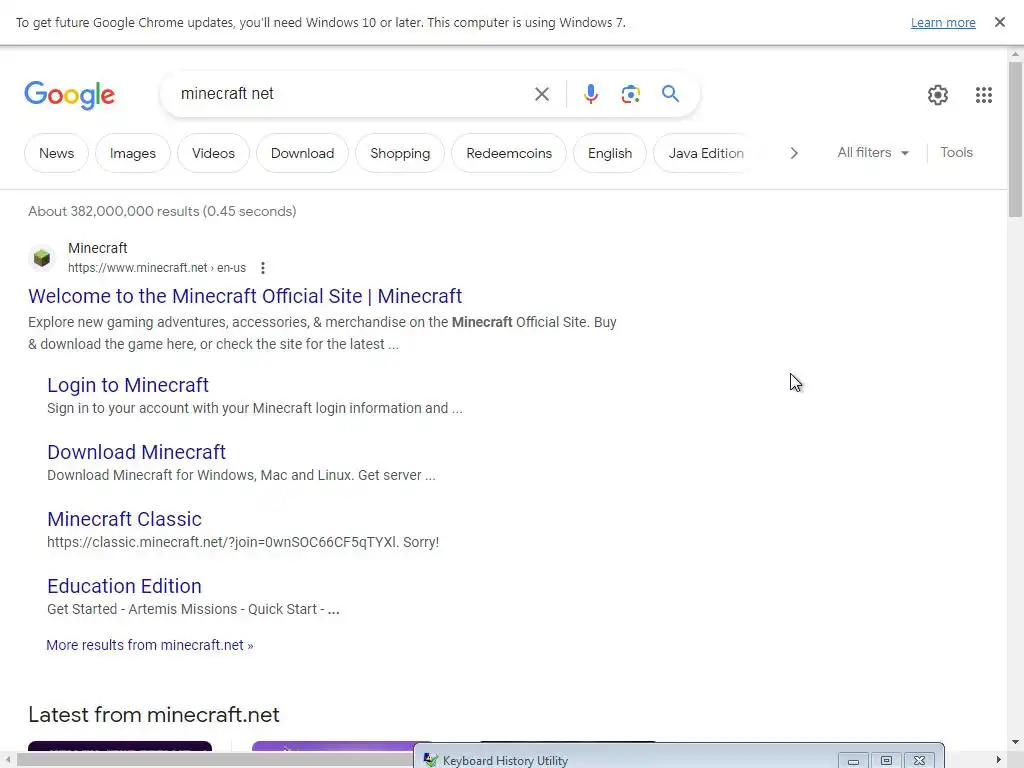Click the About 382,000,000 results text
1024x768 pixels.
pyautogui.click(x=162, y=211)
